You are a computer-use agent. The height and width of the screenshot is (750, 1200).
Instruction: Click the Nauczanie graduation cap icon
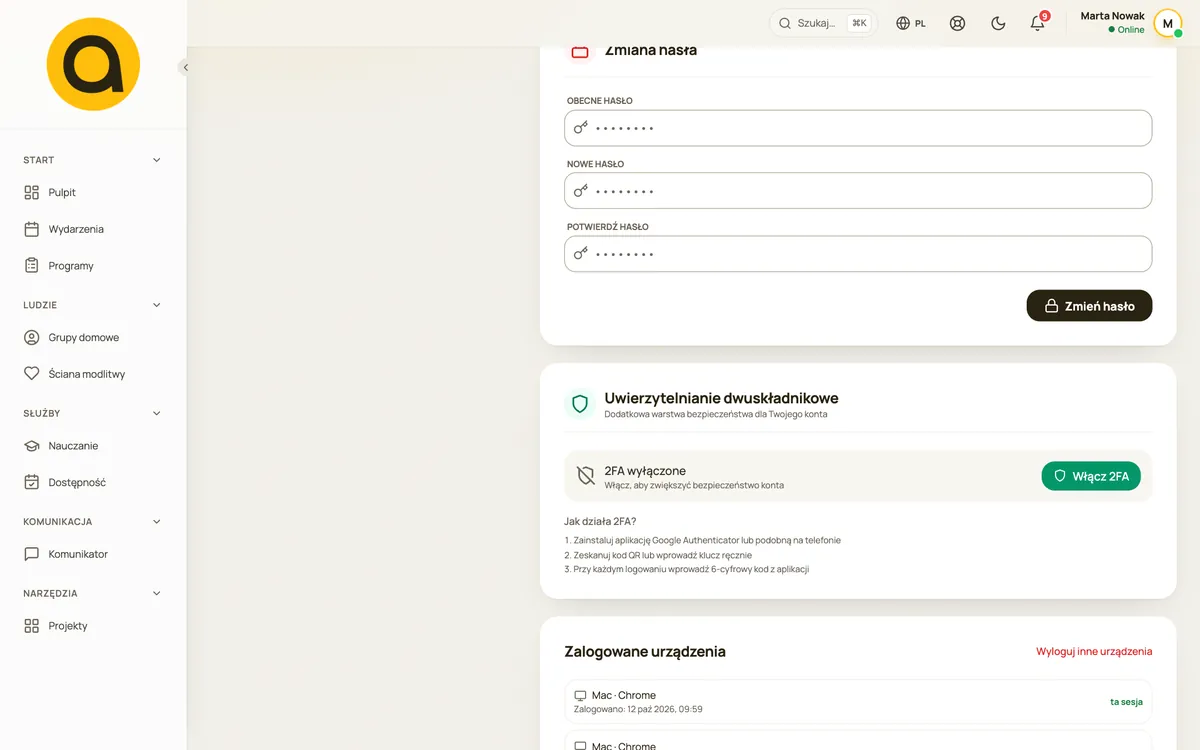click(31, 446)
